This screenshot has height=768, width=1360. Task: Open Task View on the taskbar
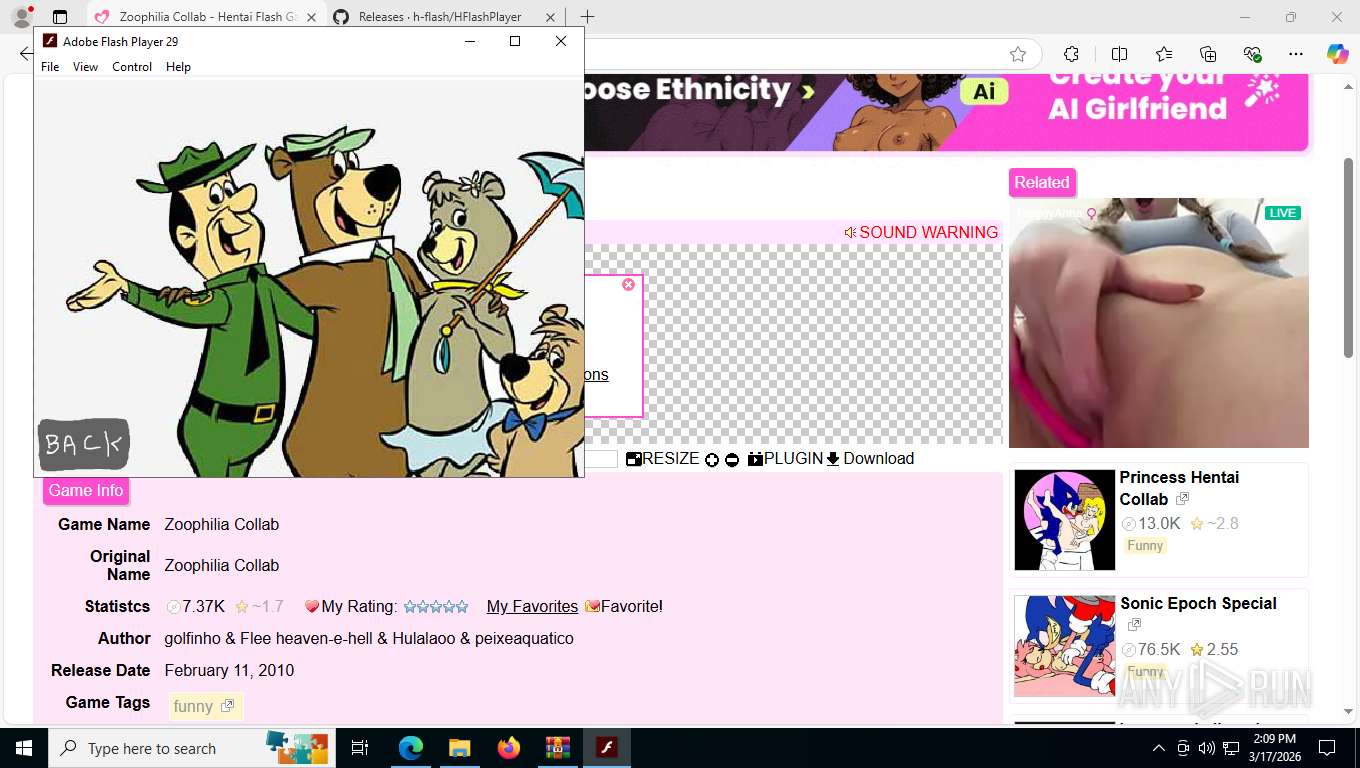point(360,748)
